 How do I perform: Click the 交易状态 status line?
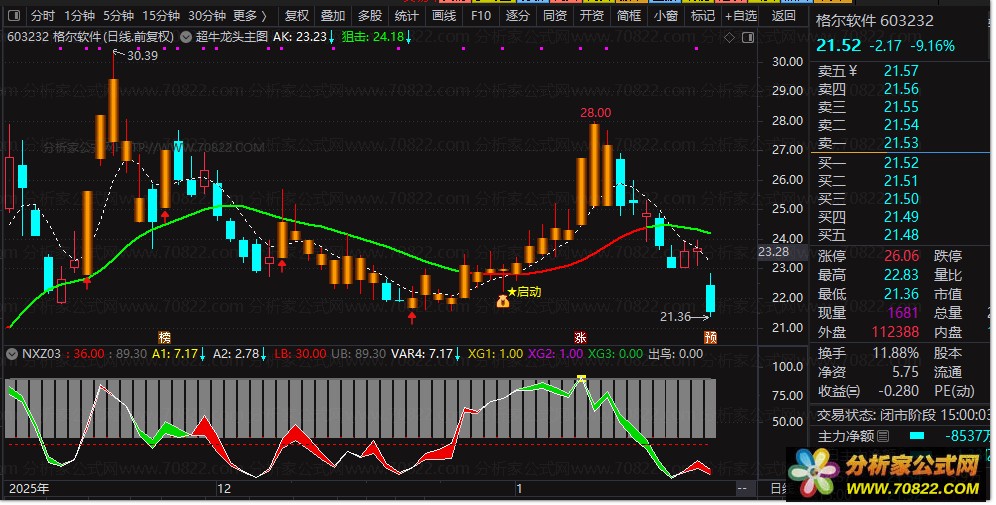903,415
